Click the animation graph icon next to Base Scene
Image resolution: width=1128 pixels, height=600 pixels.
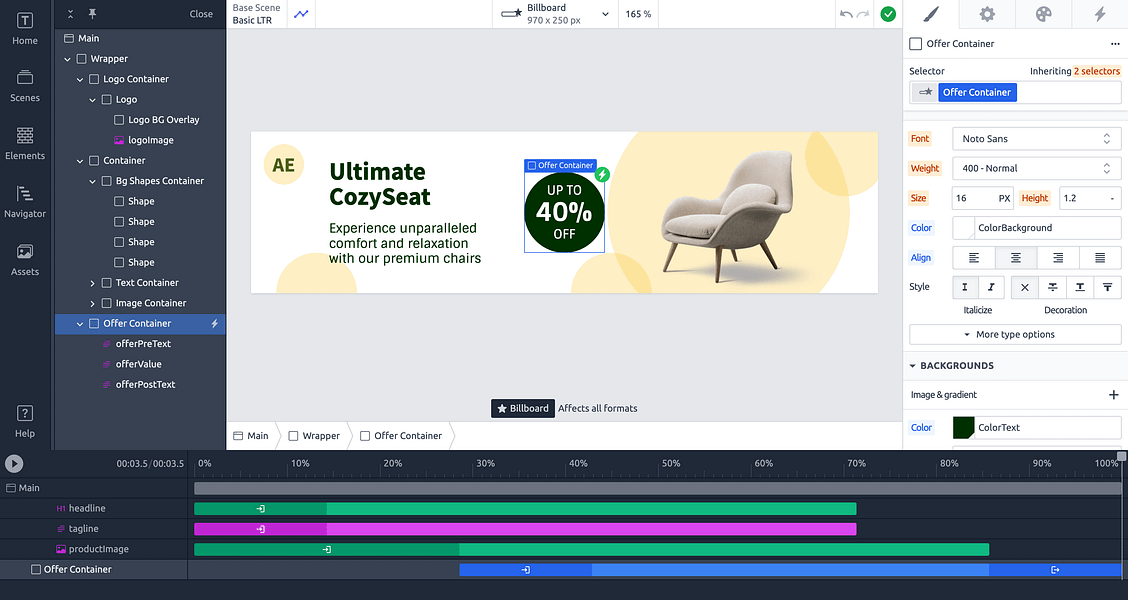[301, 14]
